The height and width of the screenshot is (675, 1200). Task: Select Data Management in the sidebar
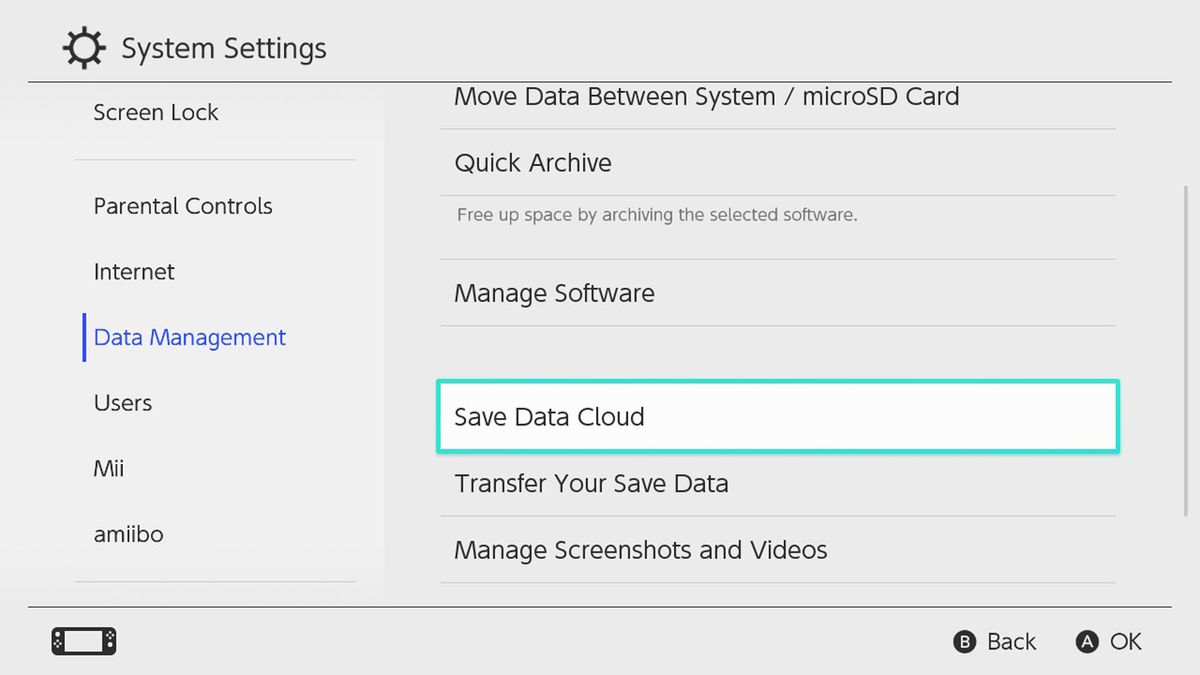point(188,337)
